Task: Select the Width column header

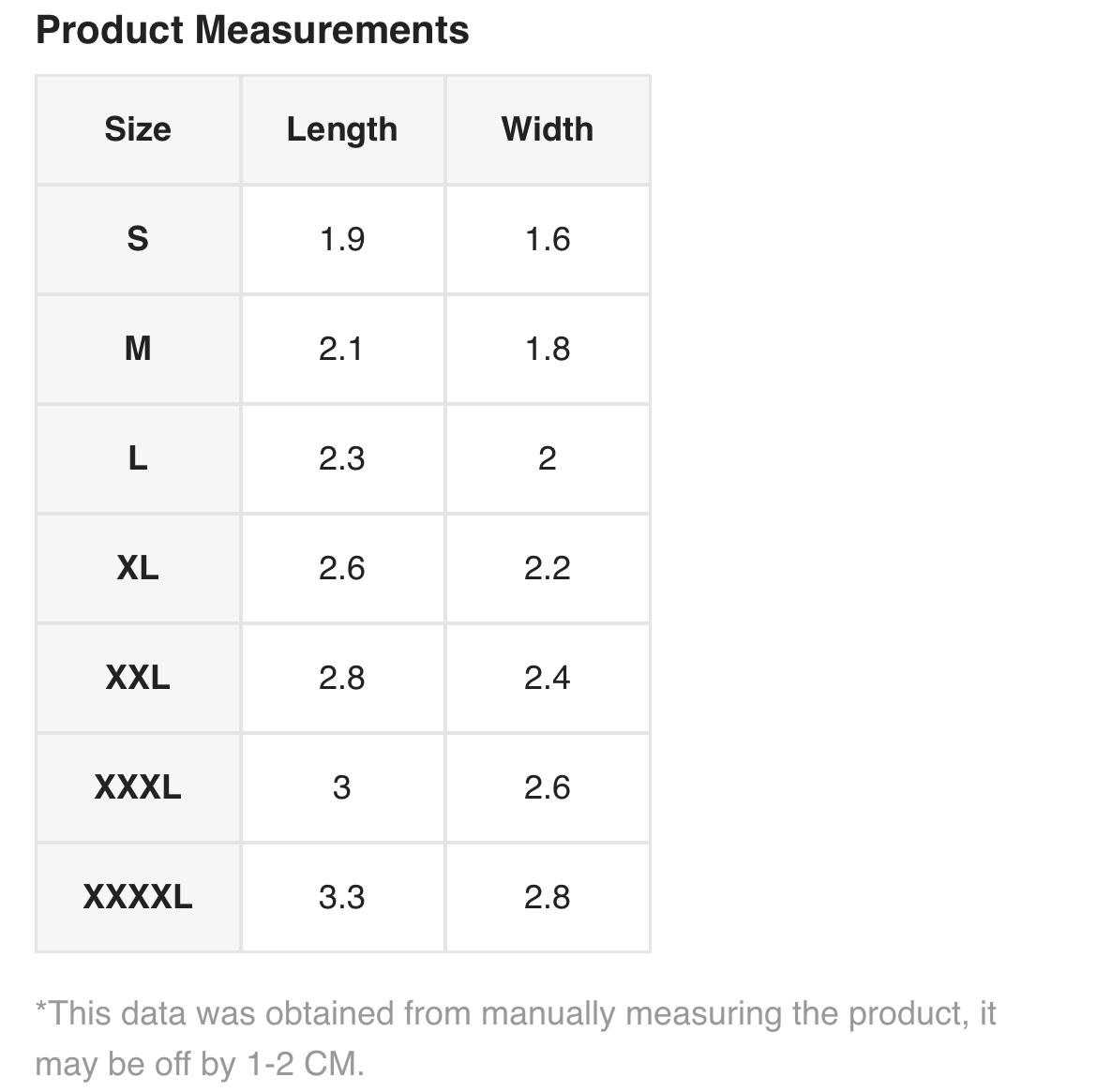Action: pyautogui.click(x=548, y=129)
